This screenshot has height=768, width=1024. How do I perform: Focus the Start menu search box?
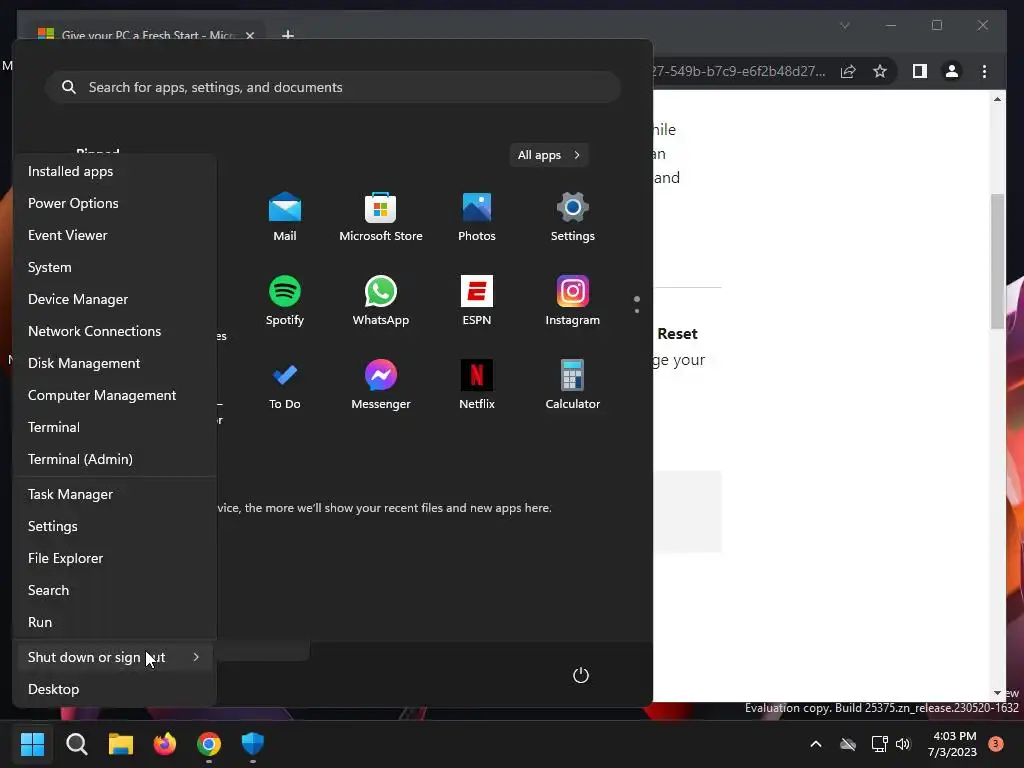[333, 87]
